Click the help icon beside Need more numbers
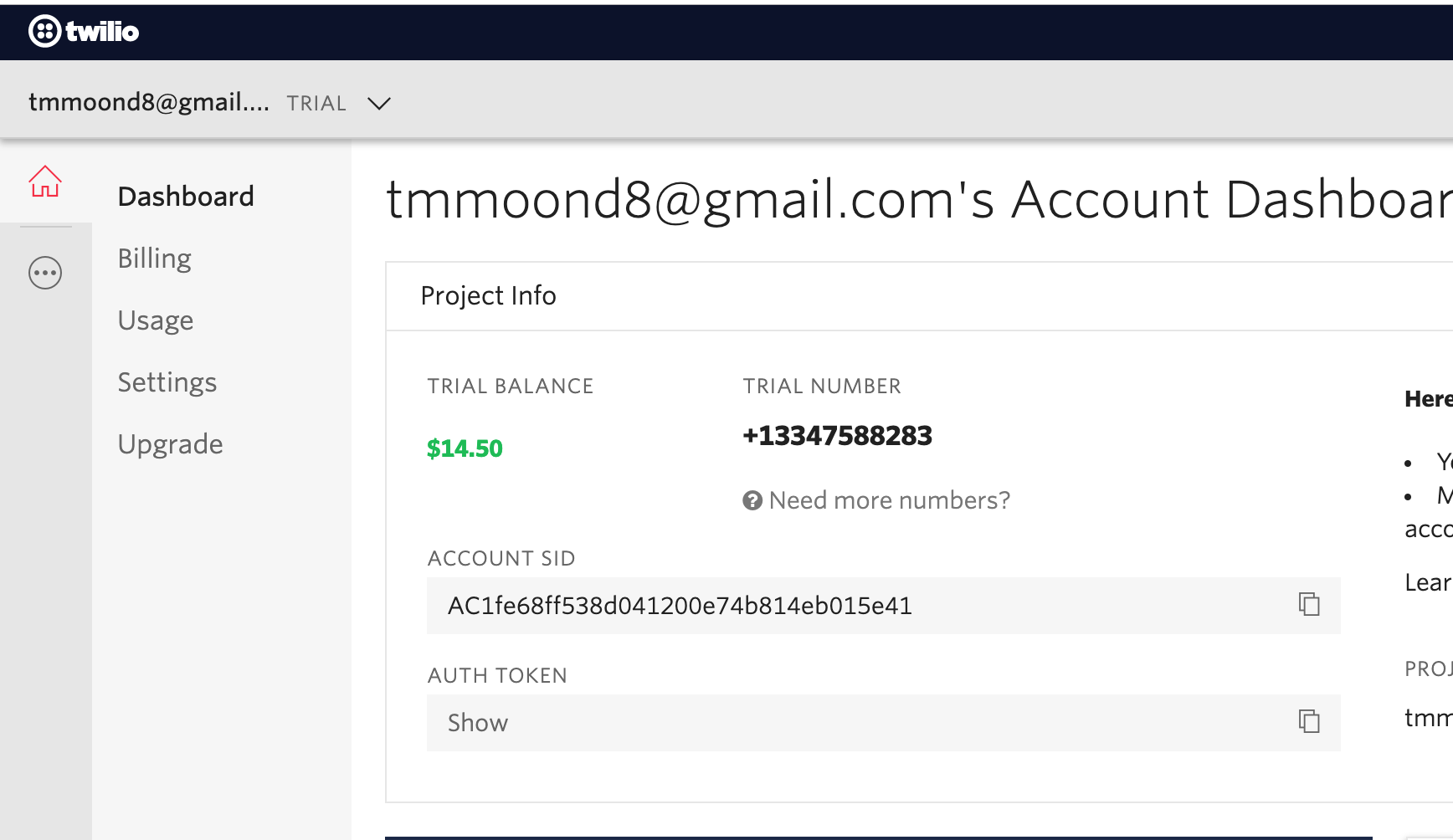Image resolution: width=1453 pixels, height=840 pixels. tap(752, 500)
